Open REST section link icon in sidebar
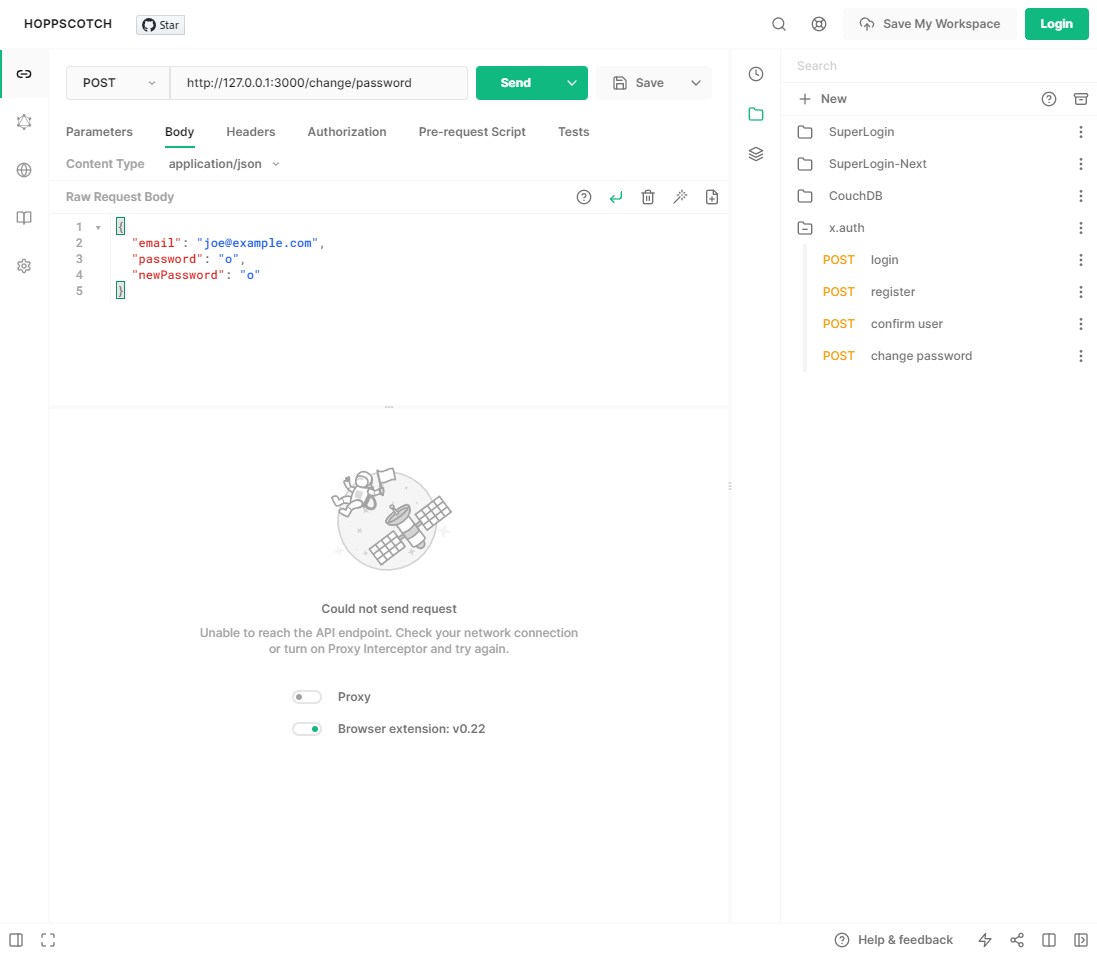Image resolution: width=1097 pixels, height=956 pixels. pos(24,73)
